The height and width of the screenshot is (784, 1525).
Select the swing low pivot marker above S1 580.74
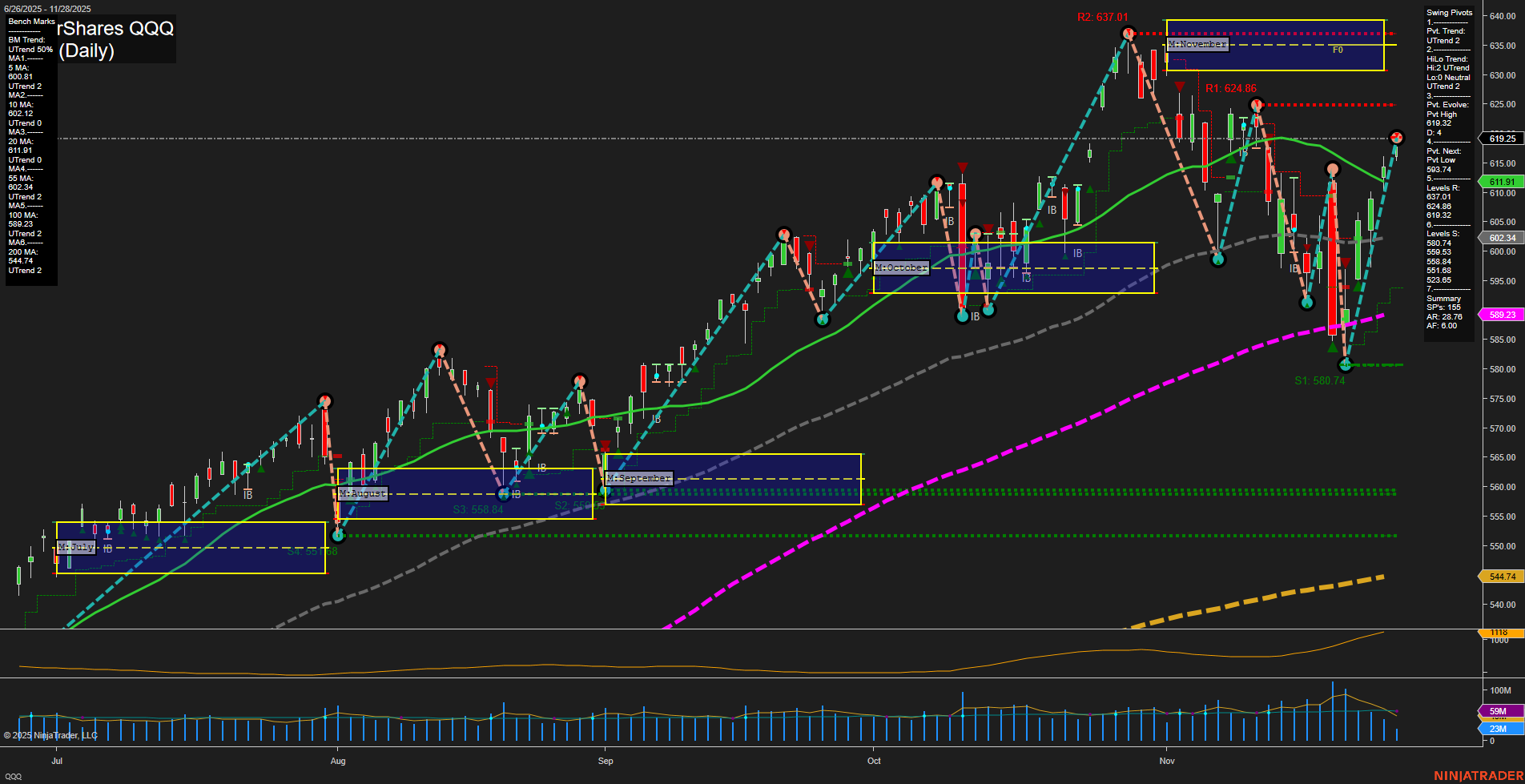pyautogui.click(x=1346, y=365)
